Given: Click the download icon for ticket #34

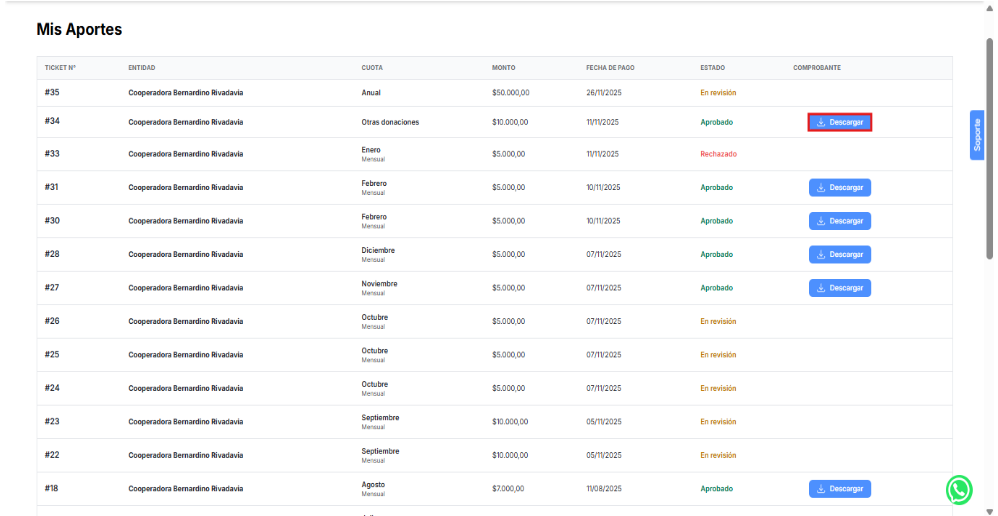Looking at the screenshot, I should coord(821,122).
